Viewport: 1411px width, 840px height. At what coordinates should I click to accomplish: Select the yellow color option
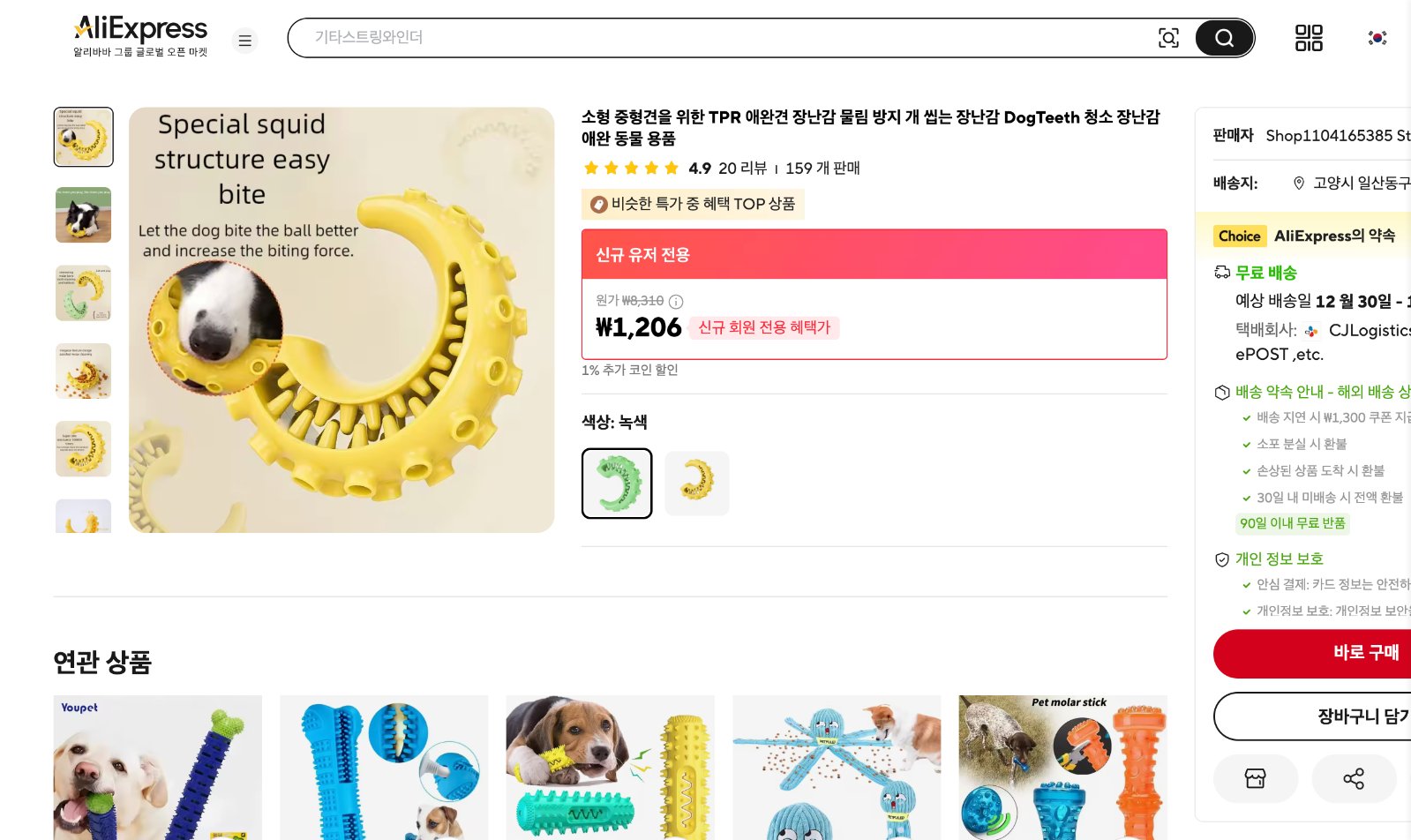coord(696,484)
